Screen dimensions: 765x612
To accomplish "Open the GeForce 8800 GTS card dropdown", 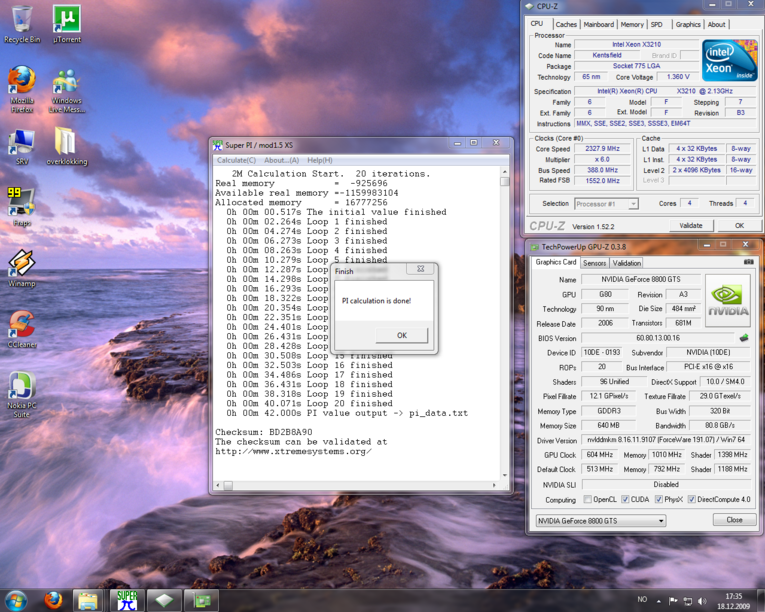I will click(601, 521).
